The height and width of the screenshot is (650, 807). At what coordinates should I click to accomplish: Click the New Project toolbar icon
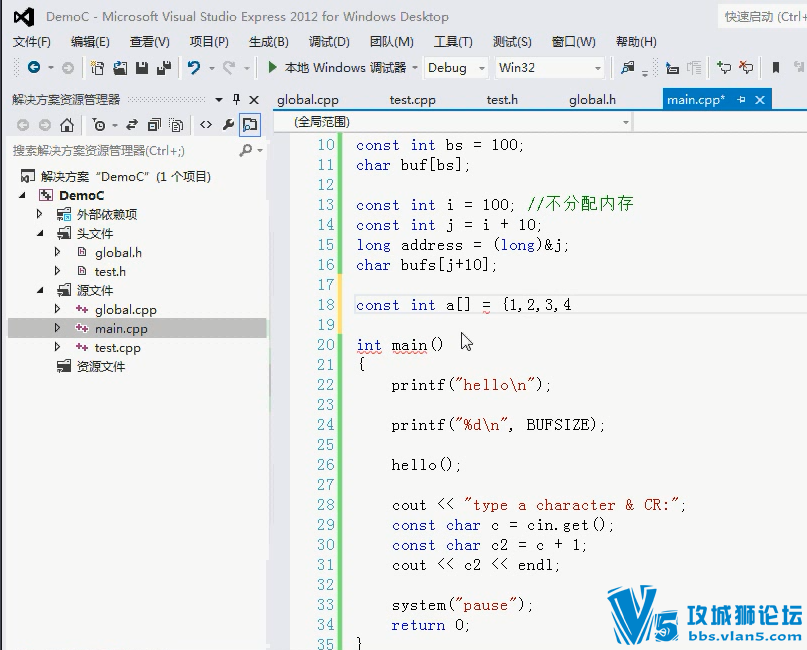(97, 67)
